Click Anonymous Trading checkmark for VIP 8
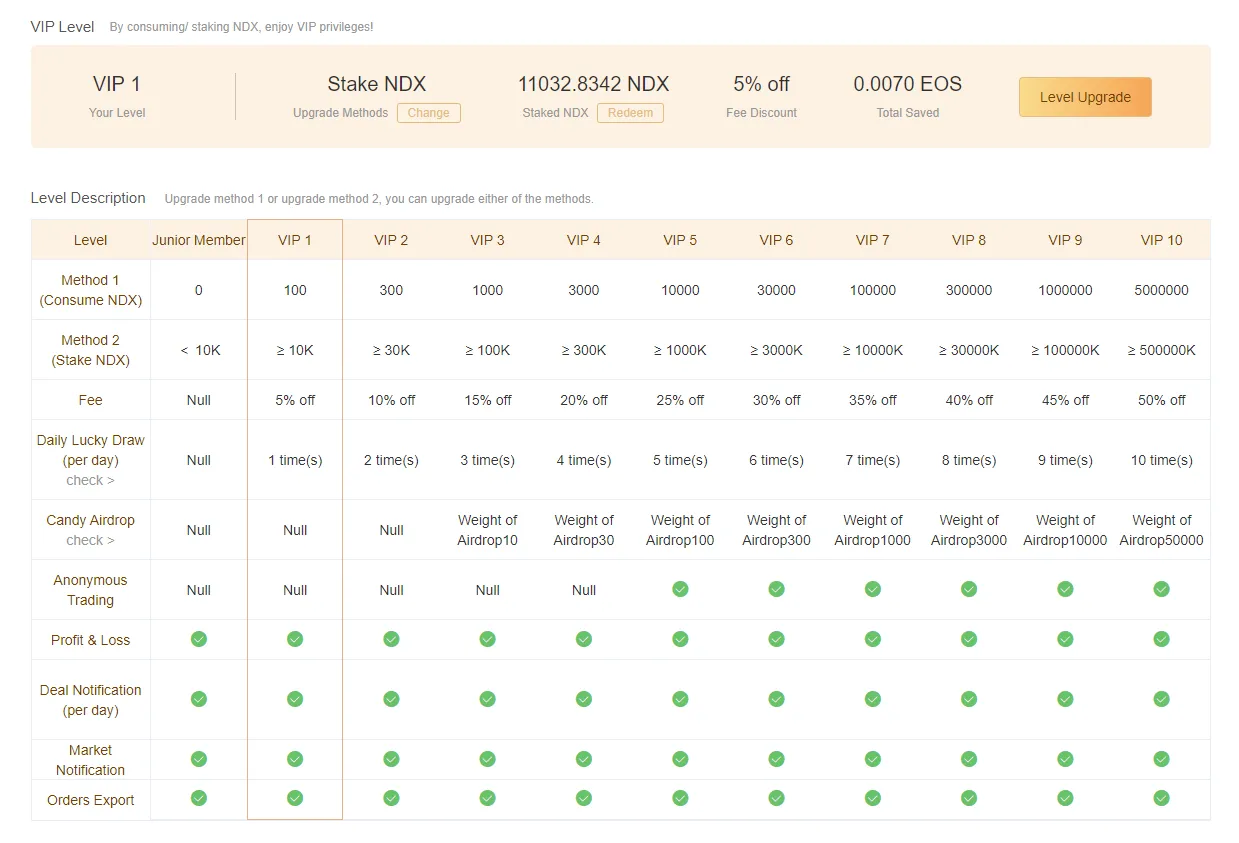 click(969, 589)
